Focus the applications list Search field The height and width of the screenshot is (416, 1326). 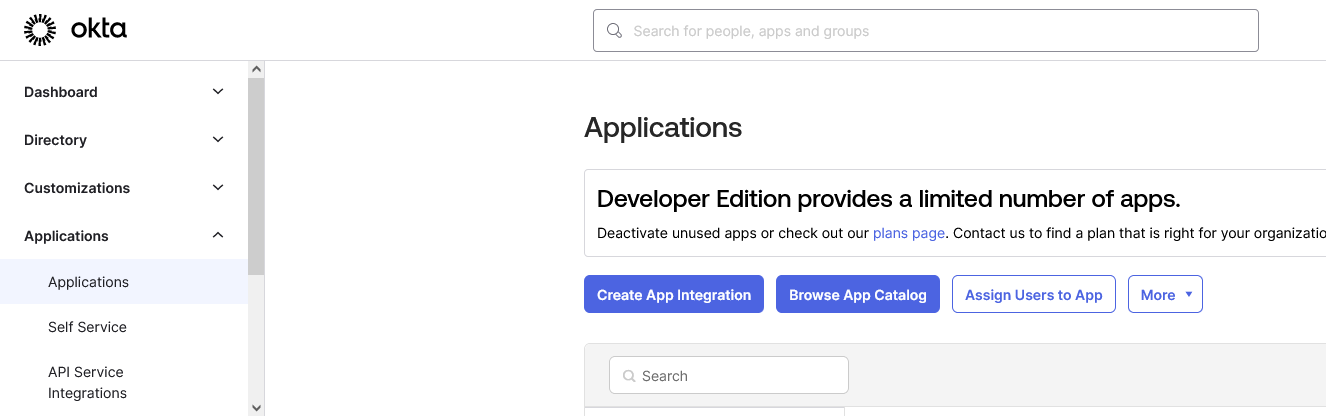point(729,376)
